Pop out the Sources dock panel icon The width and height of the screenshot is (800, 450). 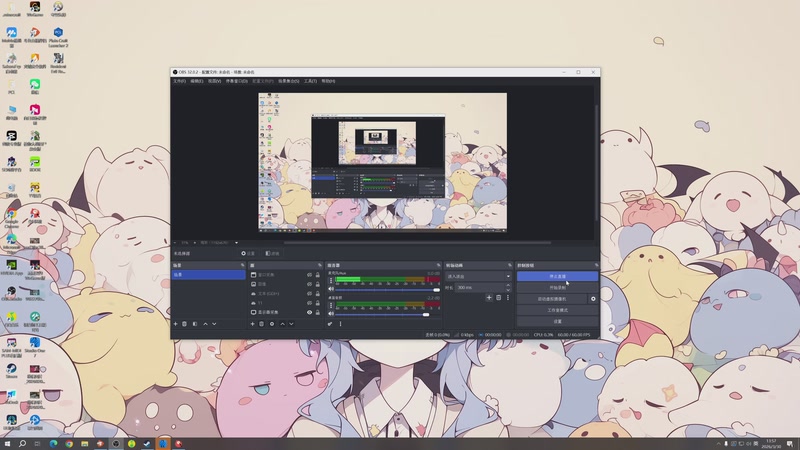320,265
